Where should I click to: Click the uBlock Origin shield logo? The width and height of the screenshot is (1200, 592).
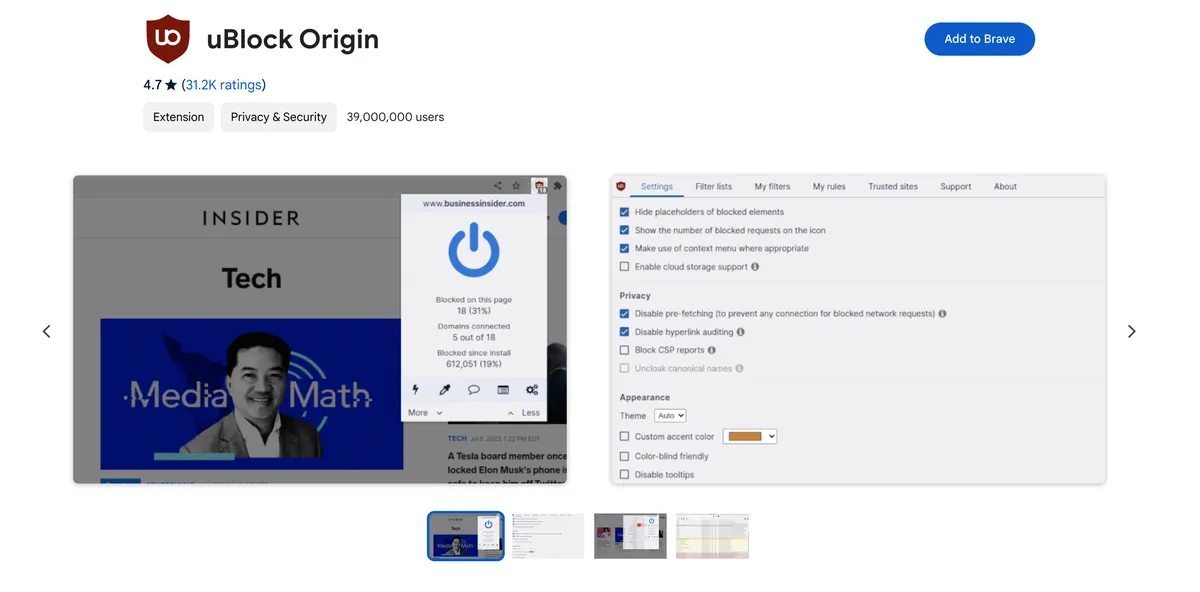pos(168,39)
